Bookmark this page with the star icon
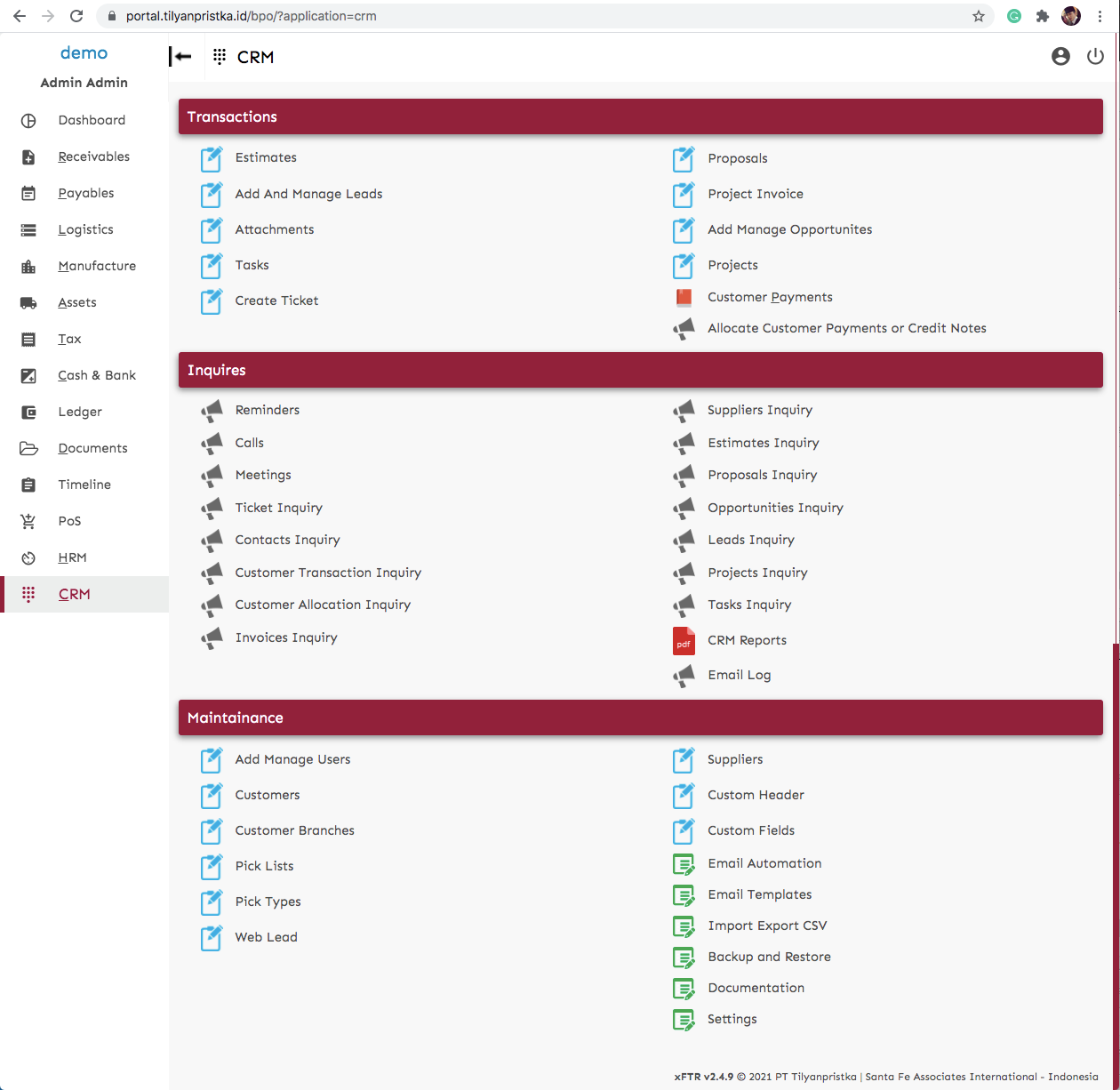This screenshot has width=1120, height=1090. click(x=979, y=16)
